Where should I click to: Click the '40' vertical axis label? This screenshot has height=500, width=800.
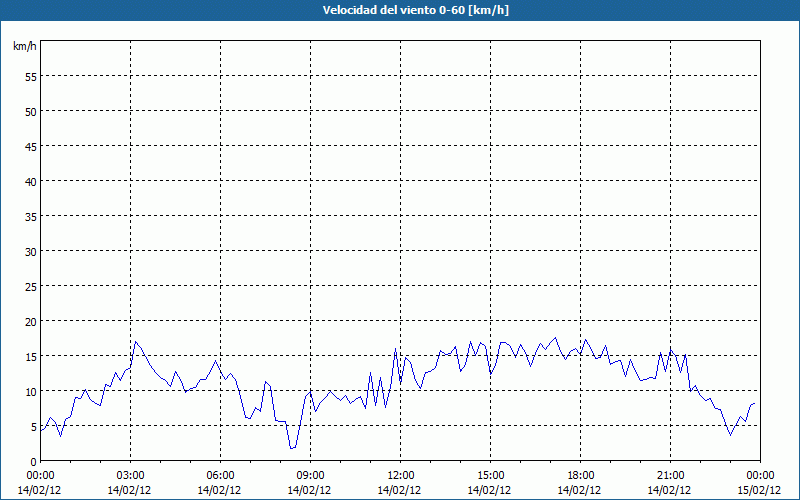[x=31, y=182]
